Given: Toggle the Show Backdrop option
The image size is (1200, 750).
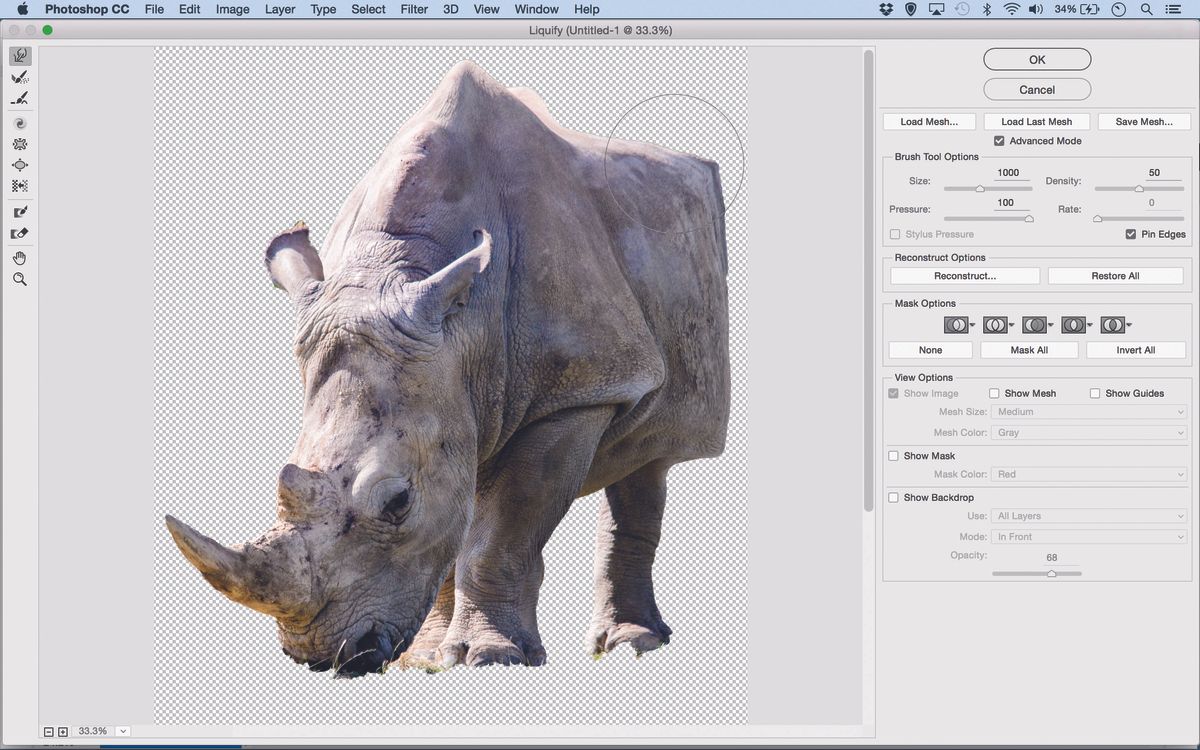Looking at the screenshot, I should point(893,497).
